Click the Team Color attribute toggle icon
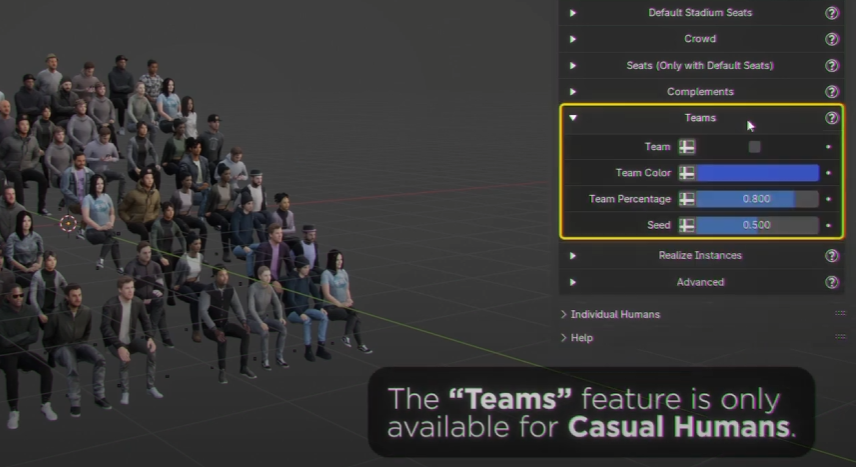This screenshot has height=467, width=856. 687,173
